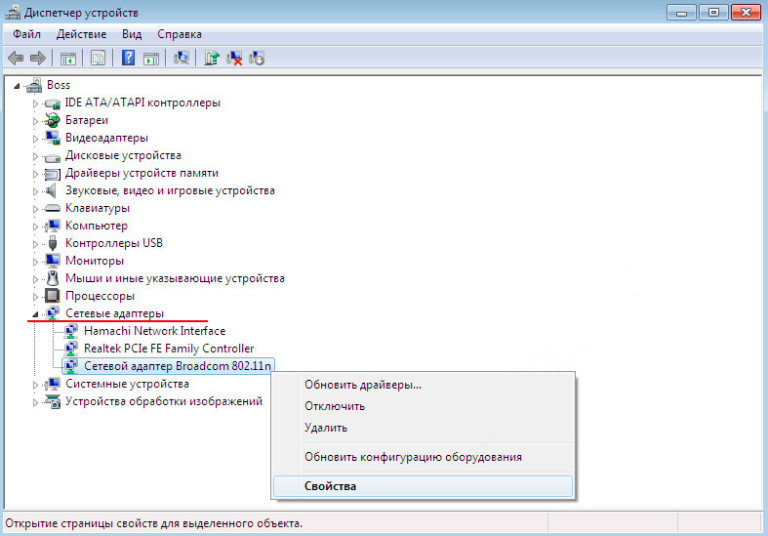The image size is (768, 536).
Task: Select the Контроллеры USB label
Action: pos(114,243)
